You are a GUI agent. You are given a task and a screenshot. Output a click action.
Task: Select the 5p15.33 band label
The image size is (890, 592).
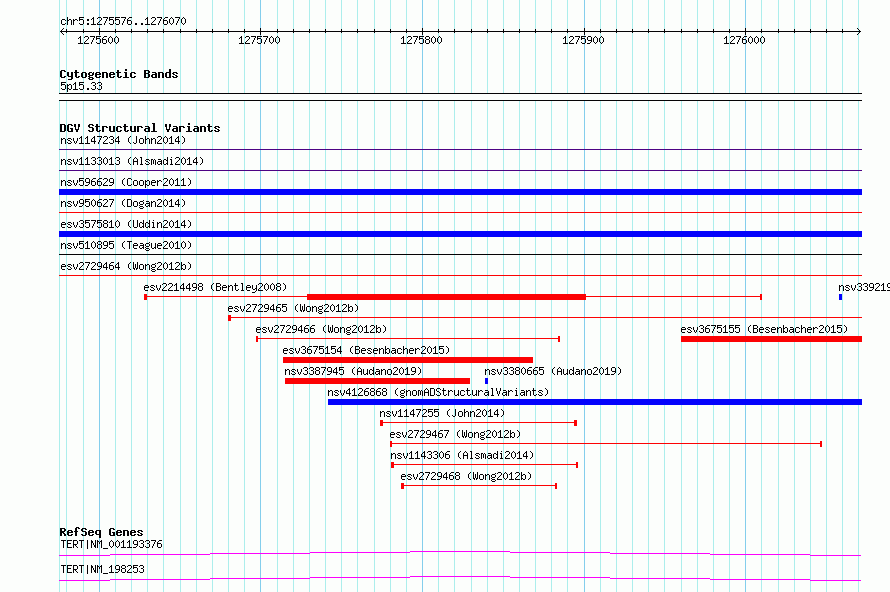[x=81, y=86]
